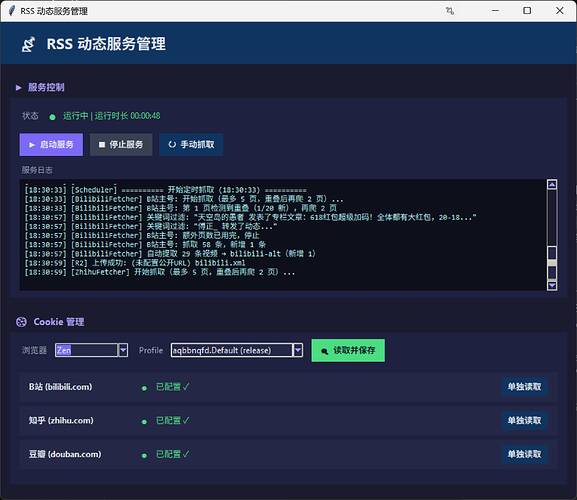Screen dimensions: 577x500
Task: Click 单独读取 for B站 bilibili.com
Action: tap(524, 387)
